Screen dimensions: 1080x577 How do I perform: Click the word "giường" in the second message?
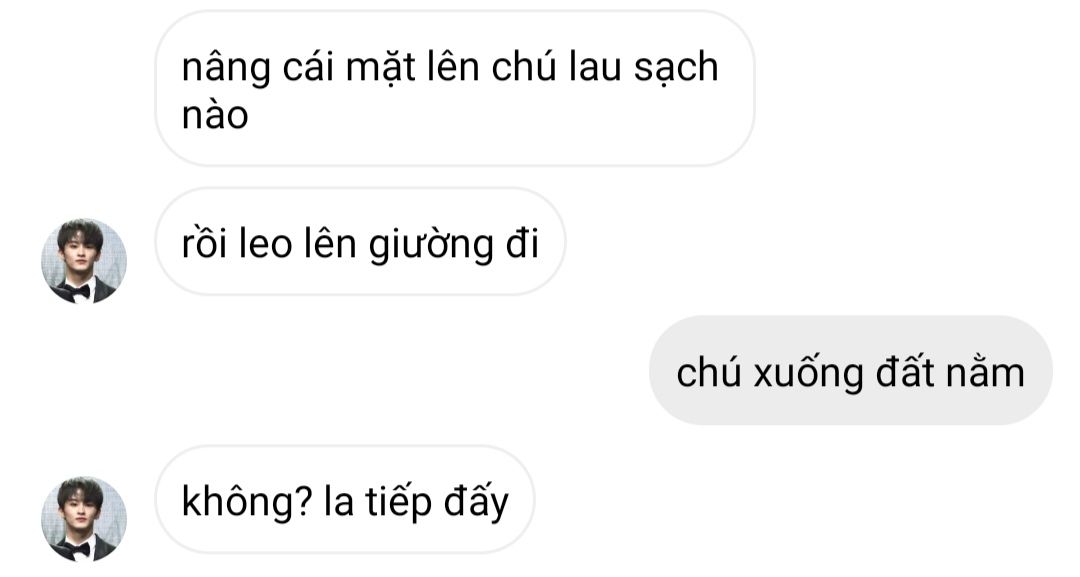click(x=431, y=246)
